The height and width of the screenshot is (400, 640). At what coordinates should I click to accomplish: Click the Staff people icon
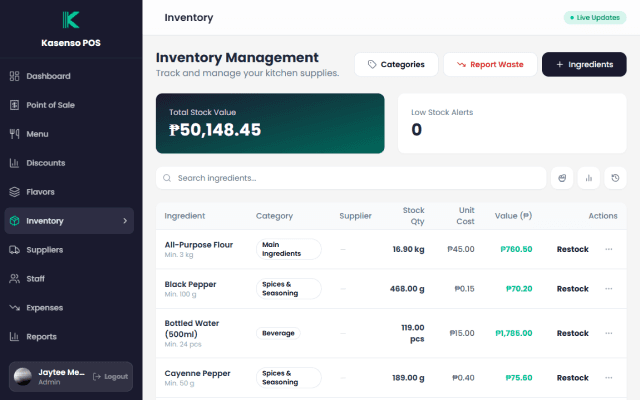[14, 279]
